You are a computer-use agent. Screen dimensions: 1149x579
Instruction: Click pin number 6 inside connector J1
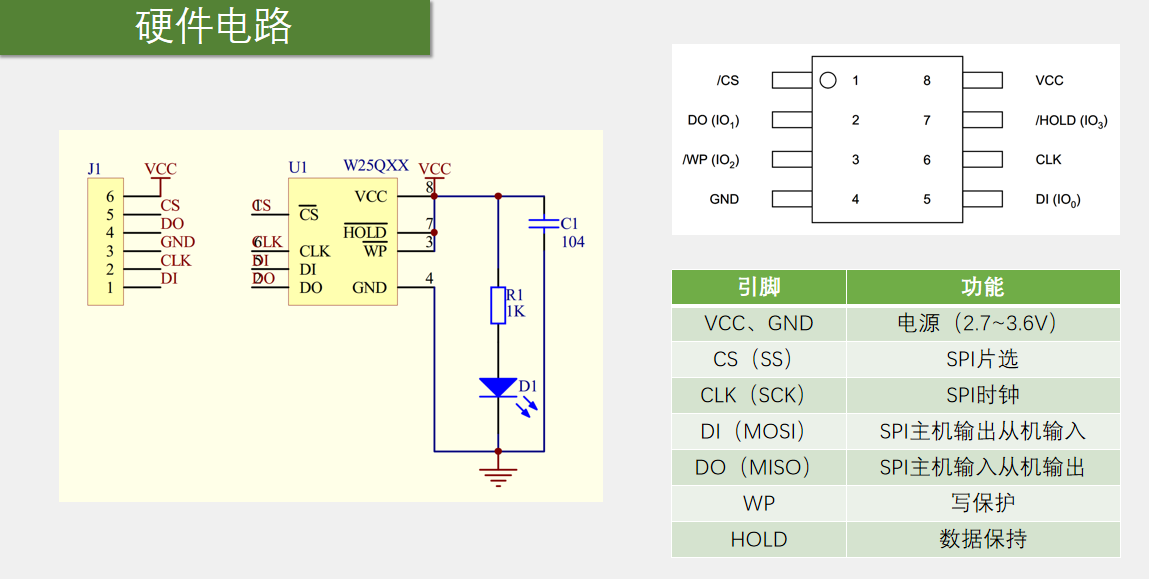110,196
